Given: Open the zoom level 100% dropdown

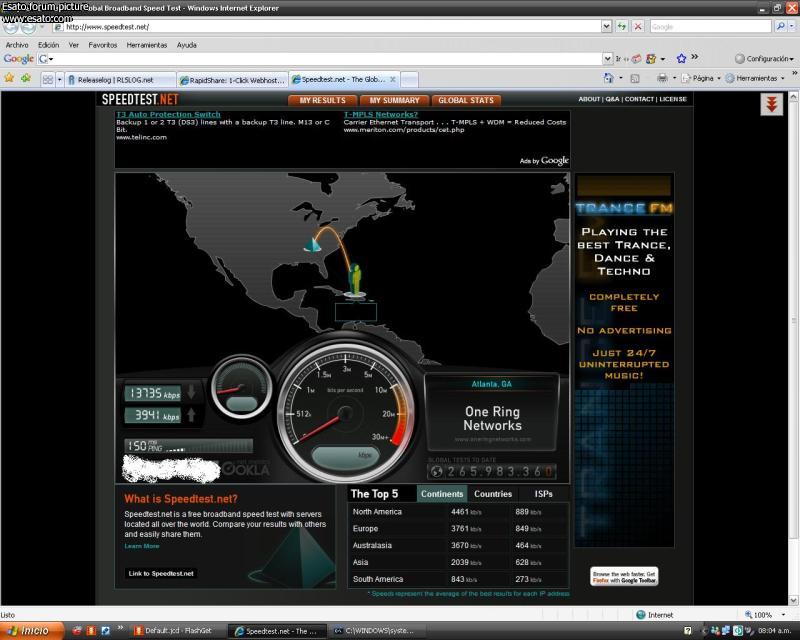Looking at the screenshot, I should (783, 614).
